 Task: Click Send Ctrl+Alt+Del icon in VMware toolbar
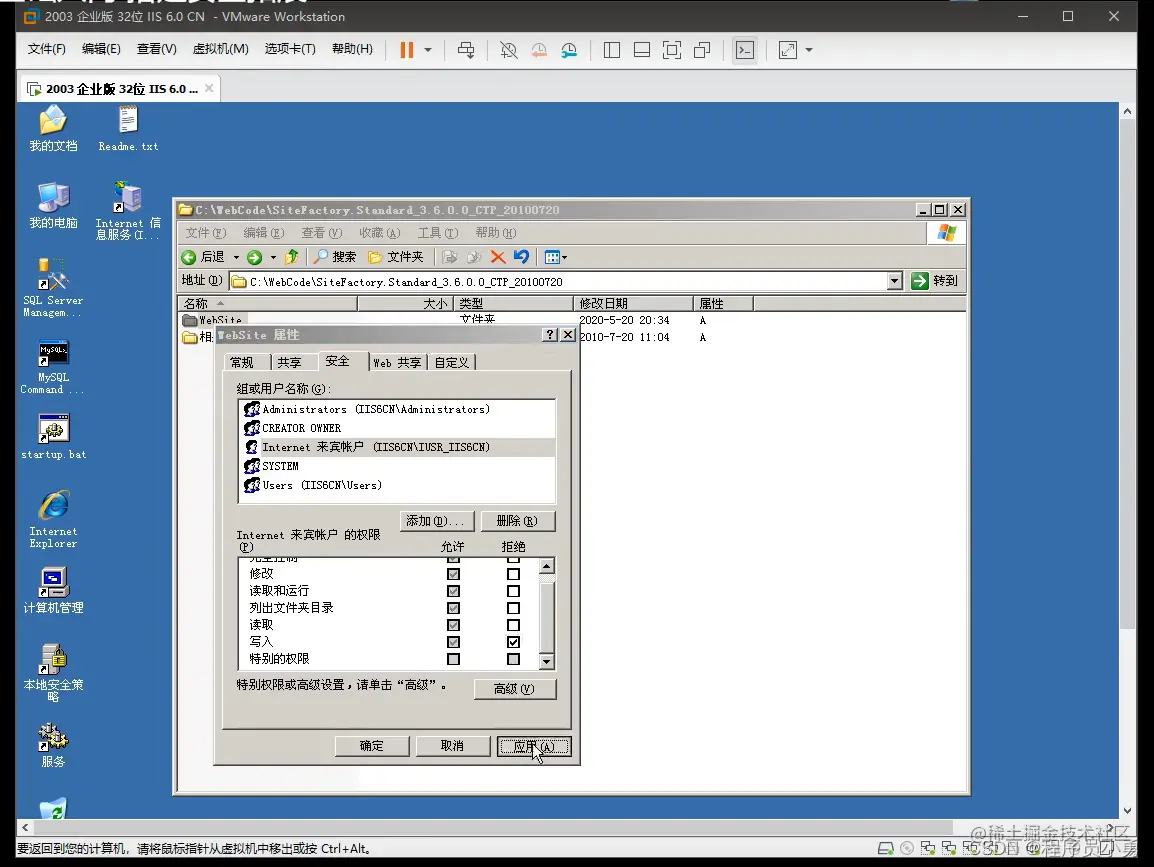466,50
